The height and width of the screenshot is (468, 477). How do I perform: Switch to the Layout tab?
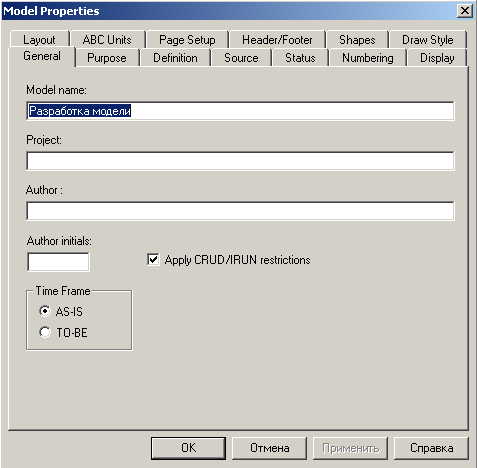(x=39, y=40)
